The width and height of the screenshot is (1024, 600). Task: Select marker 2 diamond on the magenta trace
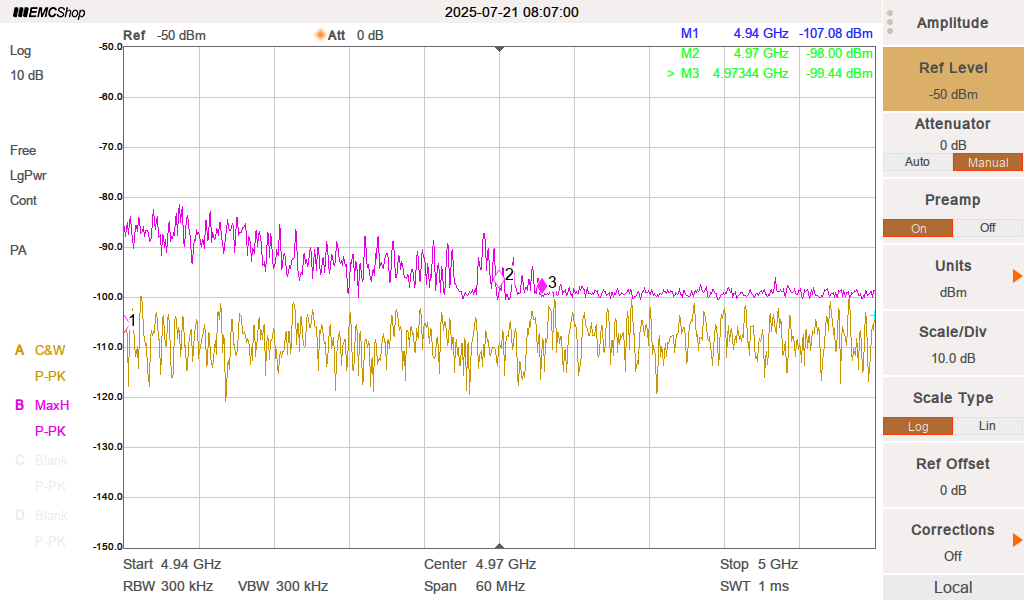pos(501,274)
